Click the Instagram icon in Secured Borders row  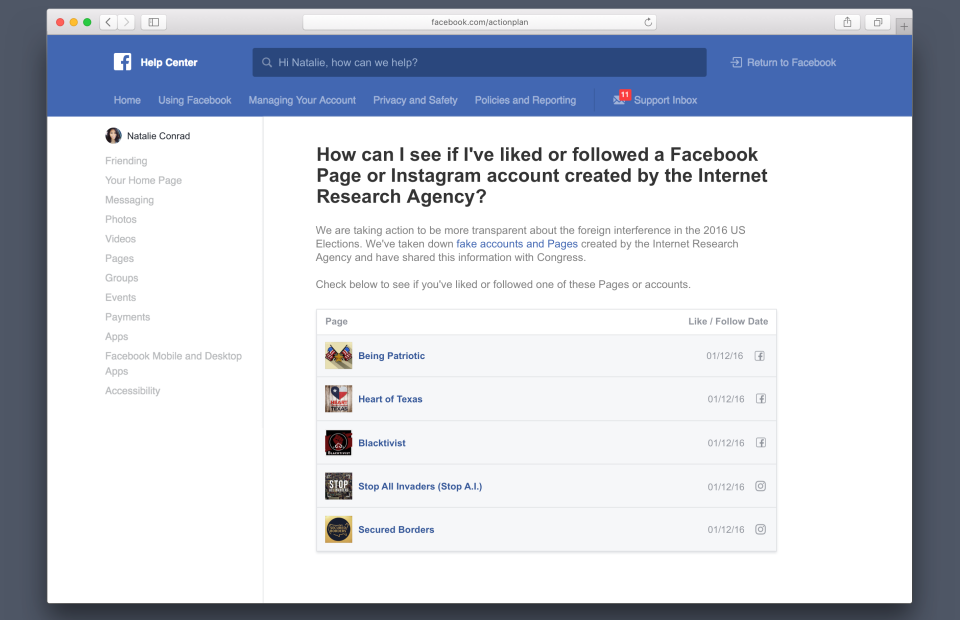coord(760,529)
